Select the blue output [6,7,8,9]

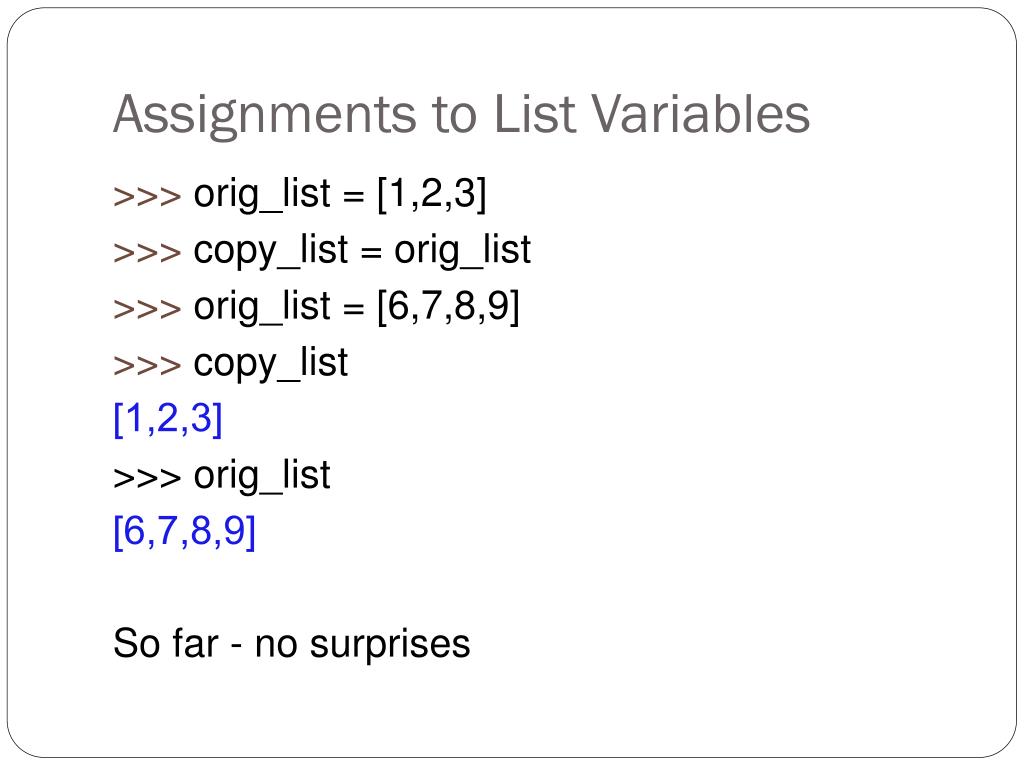184,532
